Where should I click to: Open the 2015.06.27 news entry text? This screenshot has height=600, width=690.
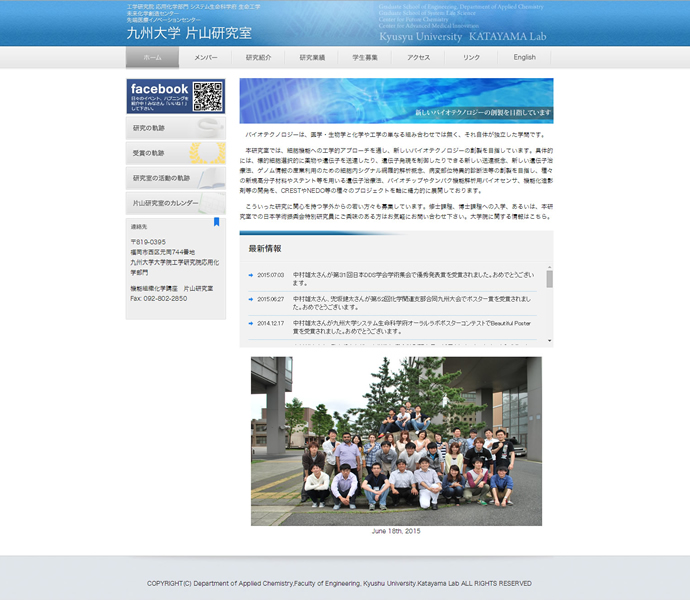[x=412, y=303]
